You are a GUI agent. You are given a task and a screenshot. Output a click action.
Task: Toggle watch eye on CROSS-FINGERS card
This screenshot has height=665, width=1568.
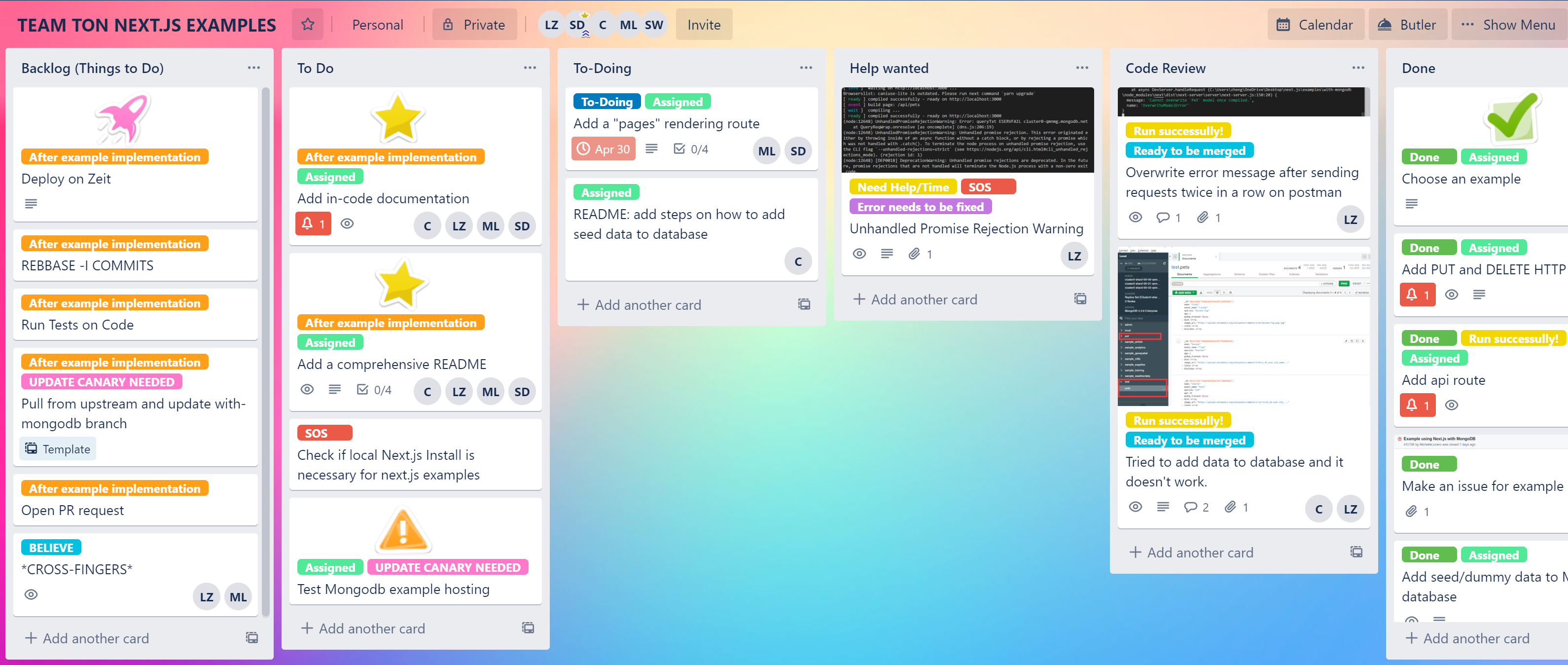click(x=31, y=594)
